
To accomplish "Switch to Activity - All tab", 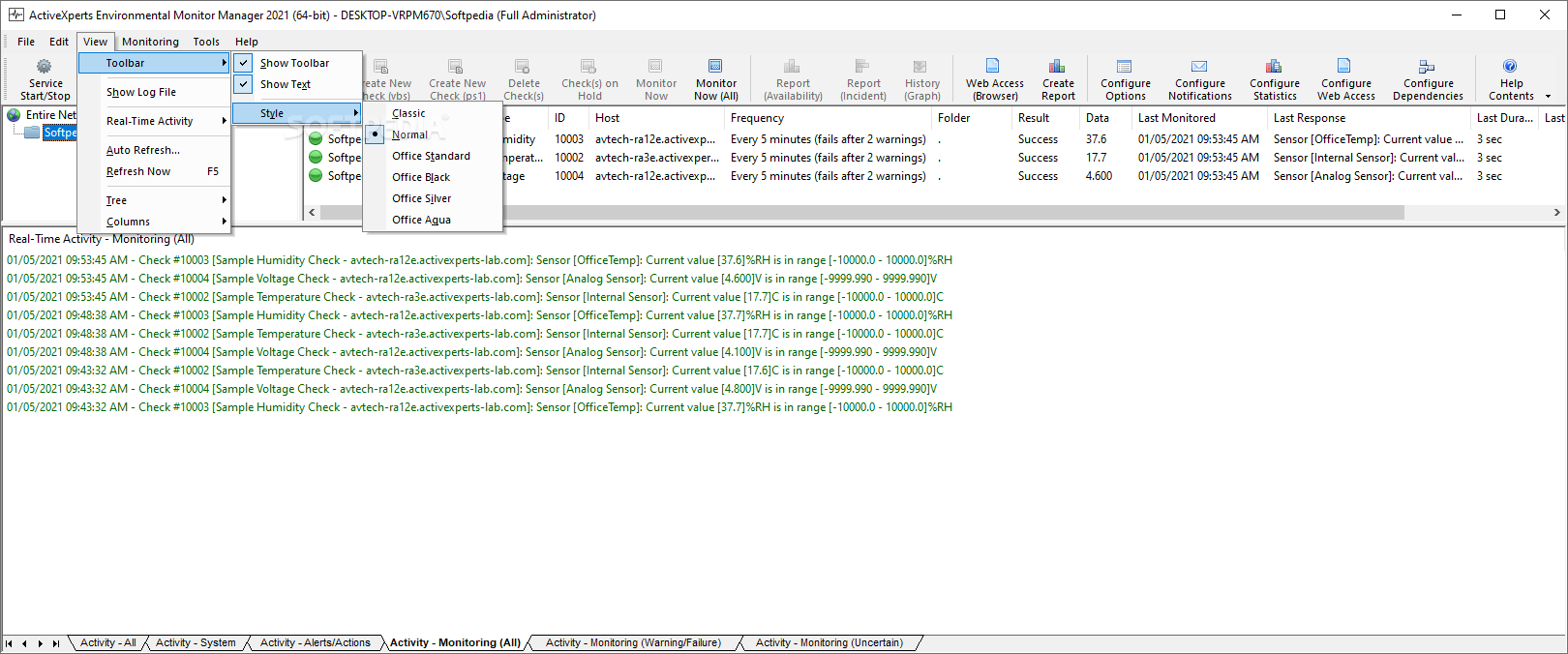I will tap(107, 642).
